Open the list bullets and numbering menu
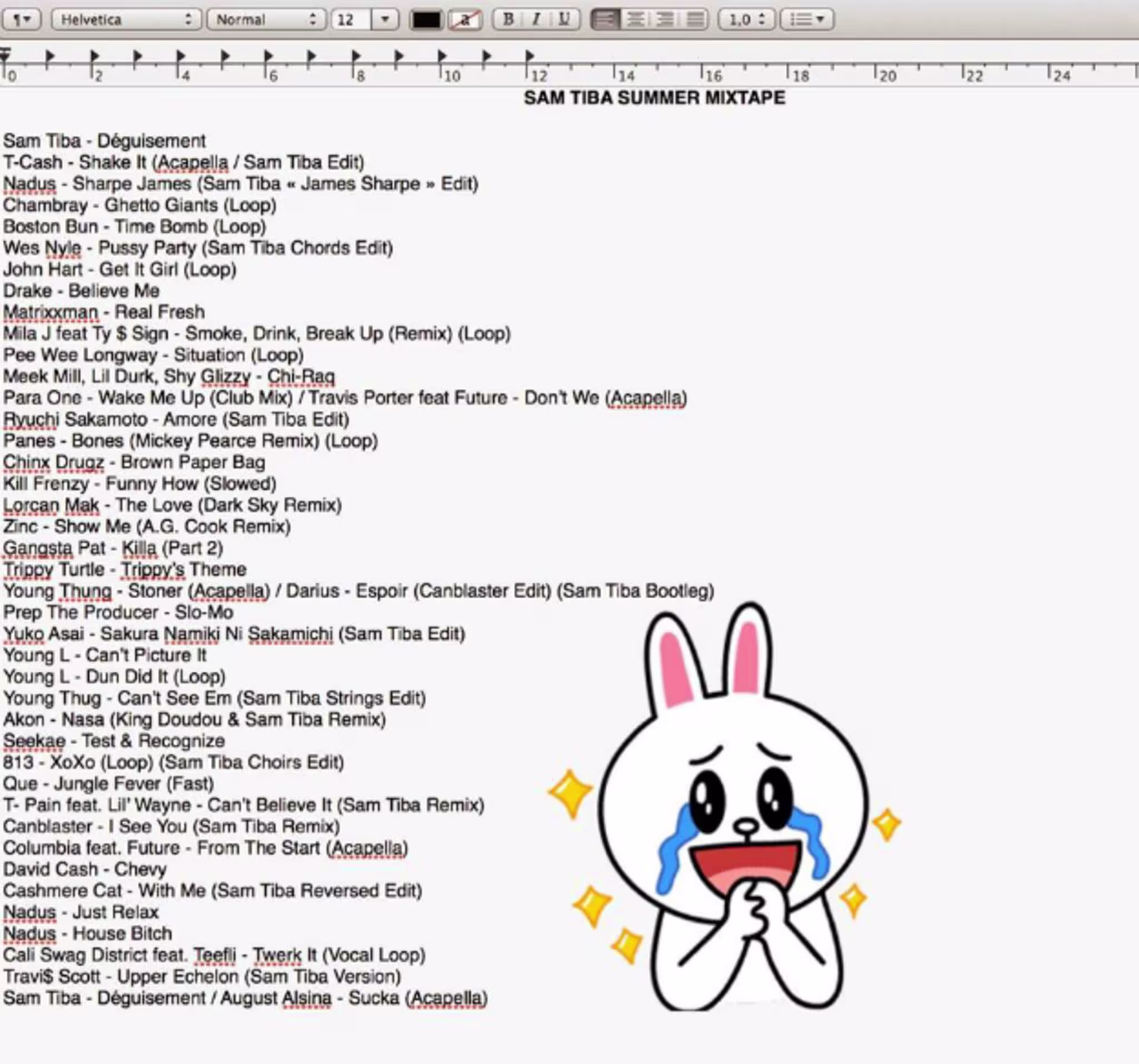The image size is (1139, 1064). (x=806, y=19)
